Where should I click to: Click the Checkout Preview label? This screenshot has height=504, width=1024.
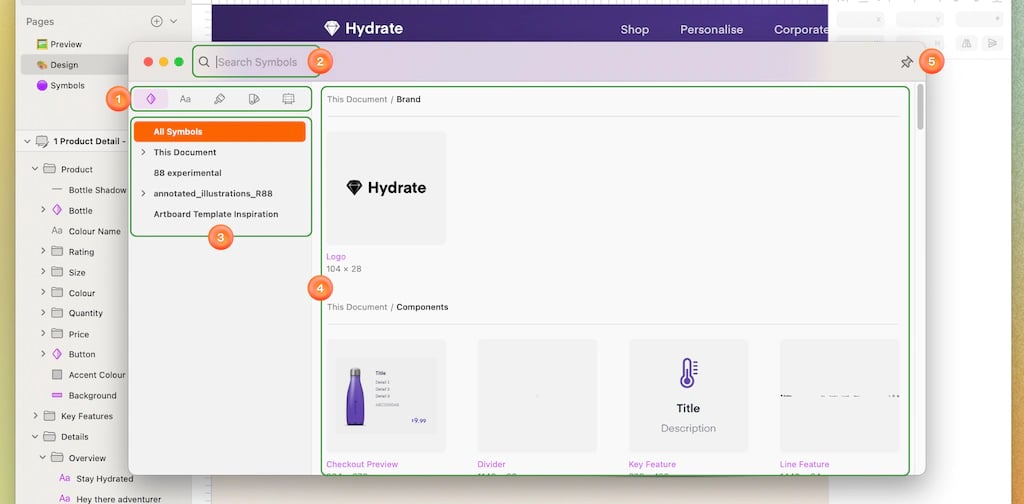coord(362,464)
